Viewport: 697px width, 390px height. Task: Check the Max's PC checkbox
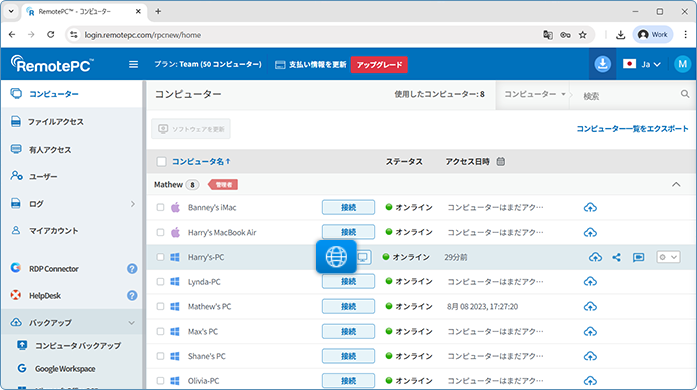click(x=160, y=331)
